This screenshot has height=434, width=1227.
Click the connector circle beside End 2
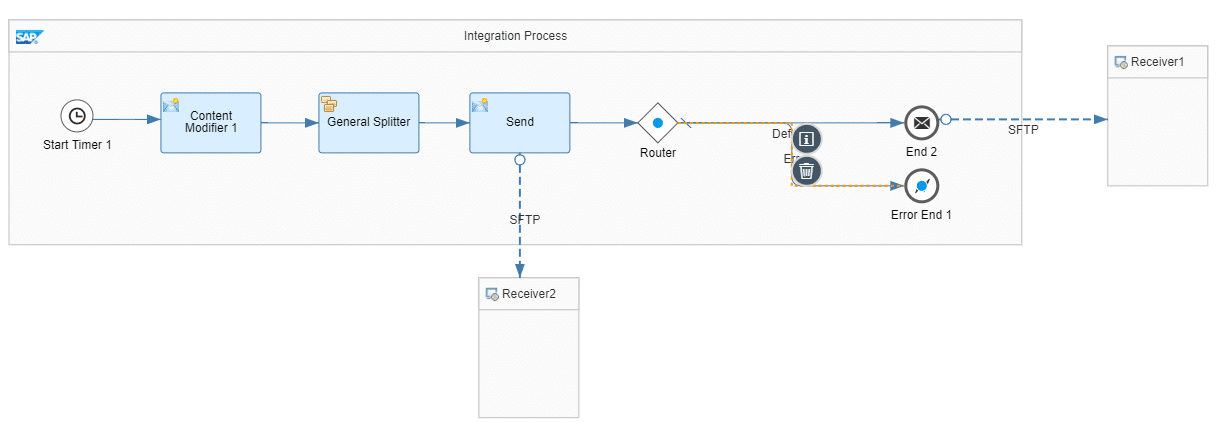click(x=945, y=119)
